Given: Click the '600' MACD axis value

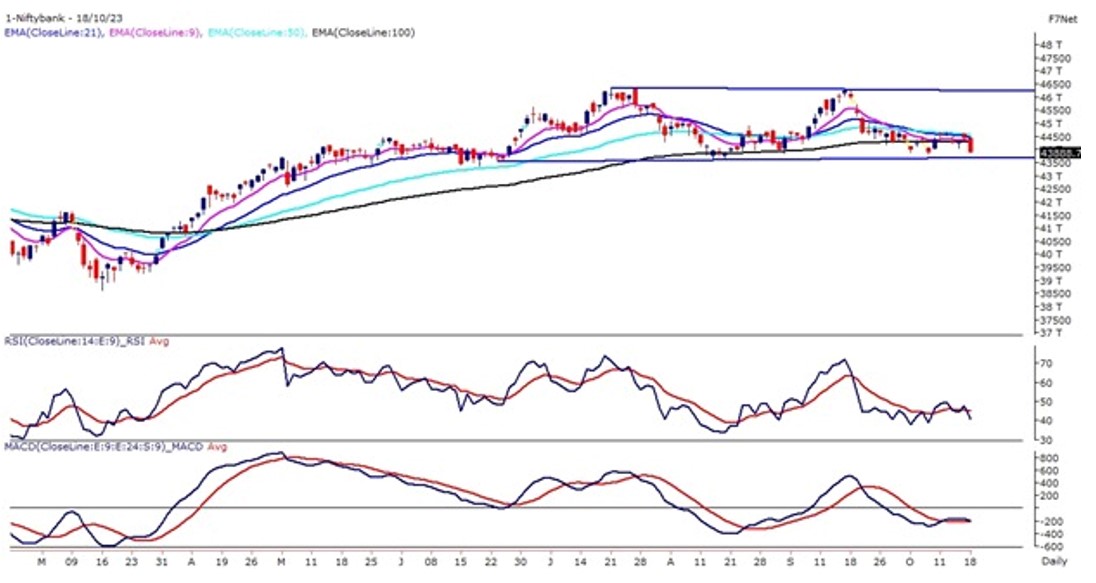Looking at the screenshot, I should (1050, 470).
